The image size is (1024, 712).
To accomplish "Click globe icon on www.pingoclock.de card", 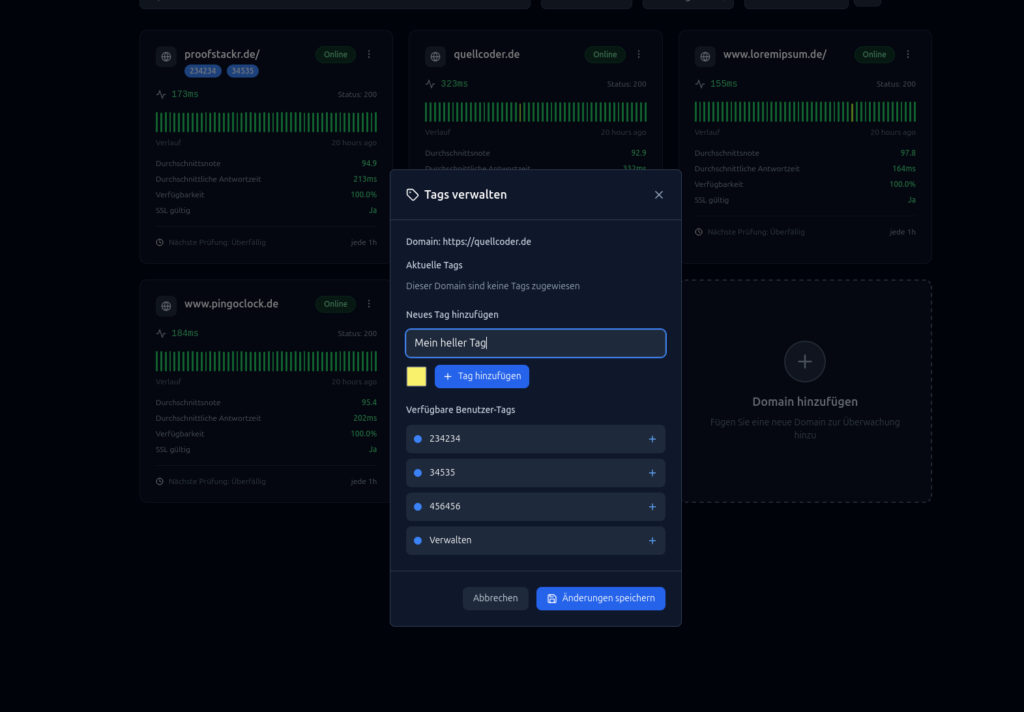I will pos(166,306).
